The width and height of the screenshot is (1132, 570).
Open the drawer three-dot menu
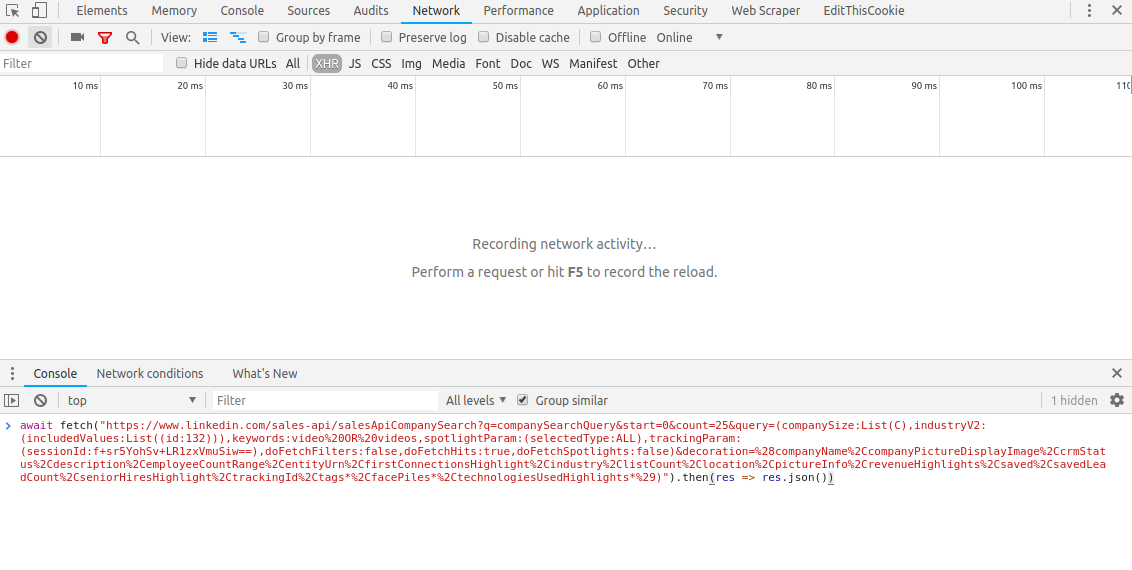[x=12, y=373]
